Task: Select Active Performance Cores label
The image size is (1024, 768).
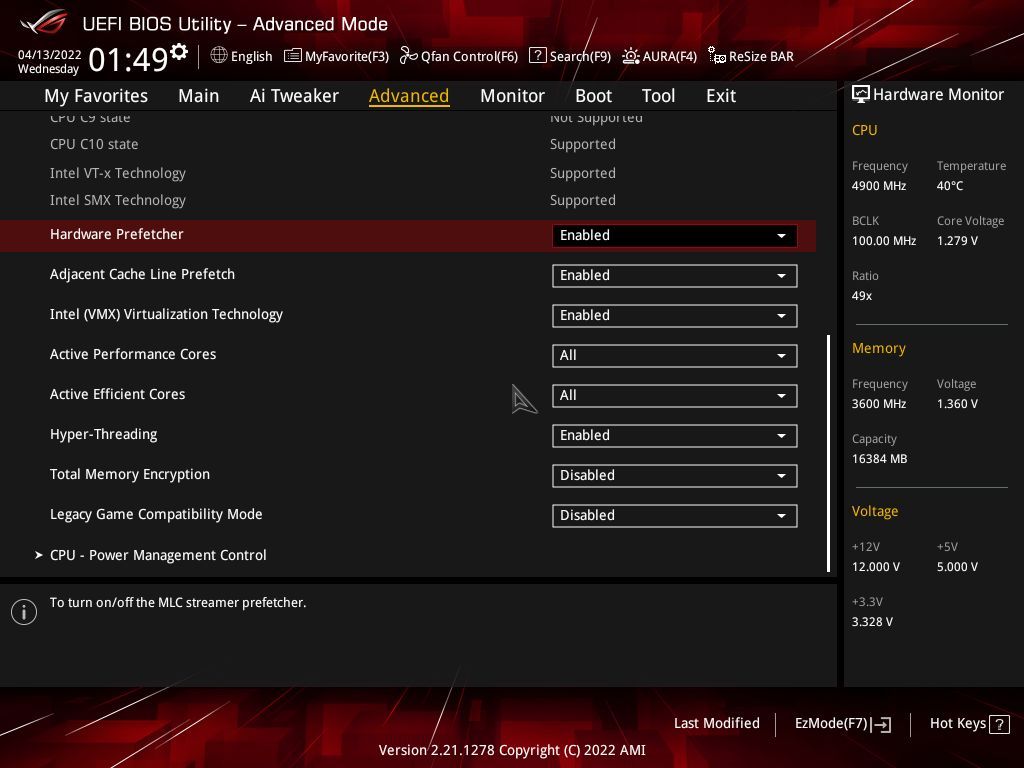Action: (x=133, y=354)
